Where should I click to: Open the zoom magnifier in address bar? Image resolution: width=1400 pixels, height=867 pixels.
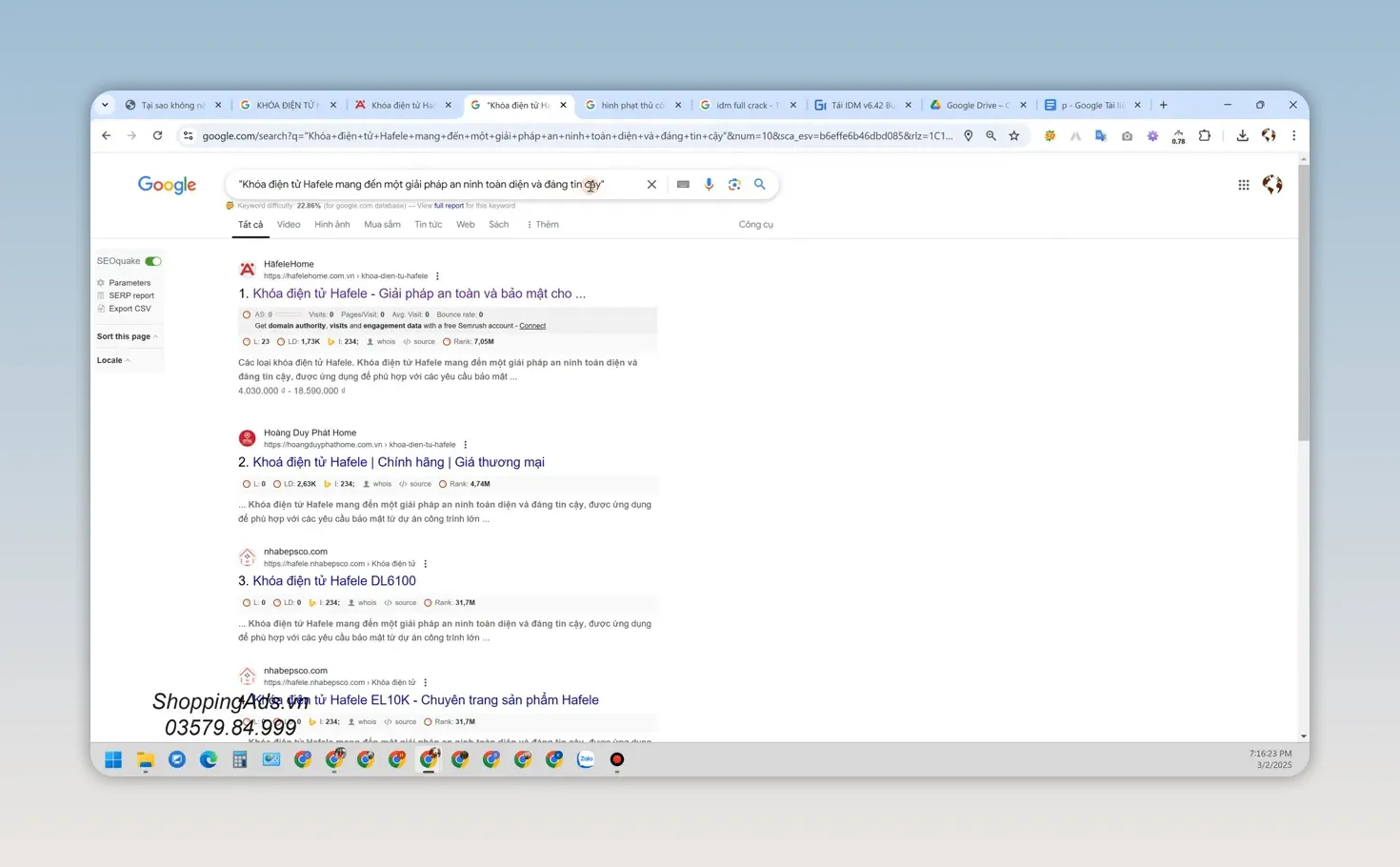click(x=991, y=135)
